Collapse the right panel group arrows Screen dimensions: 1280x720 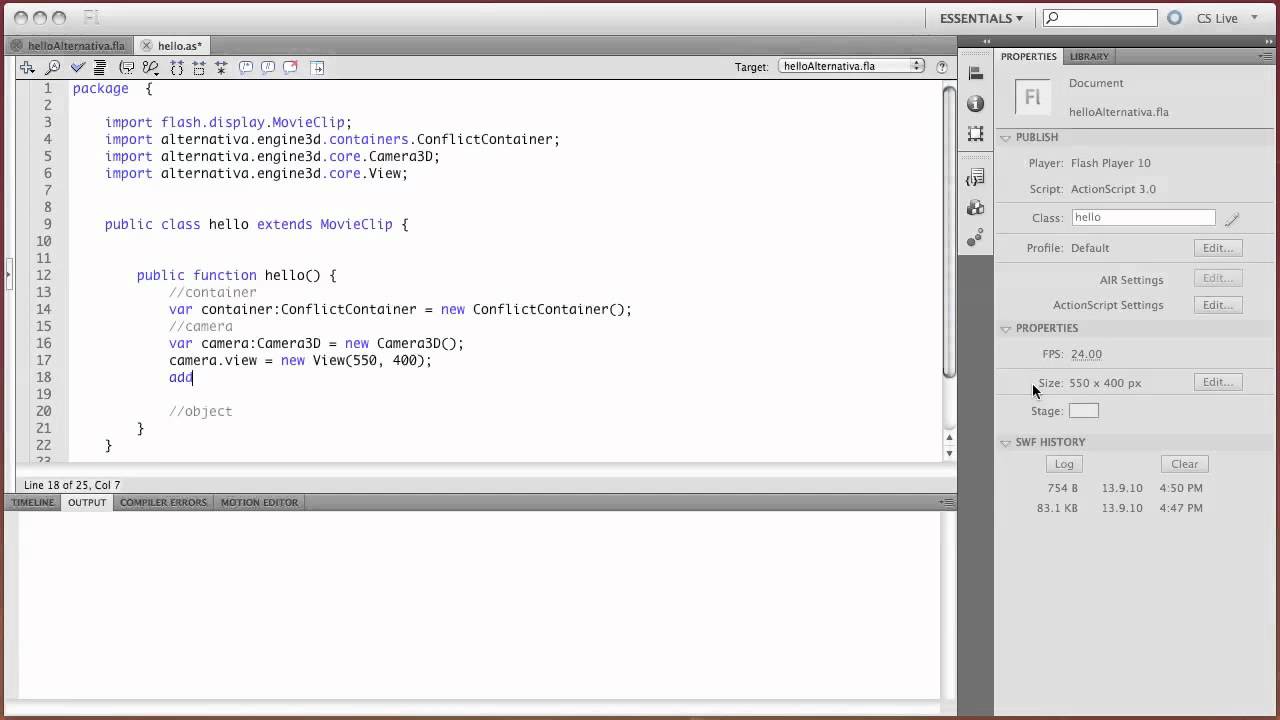[x=1267, y=42]
